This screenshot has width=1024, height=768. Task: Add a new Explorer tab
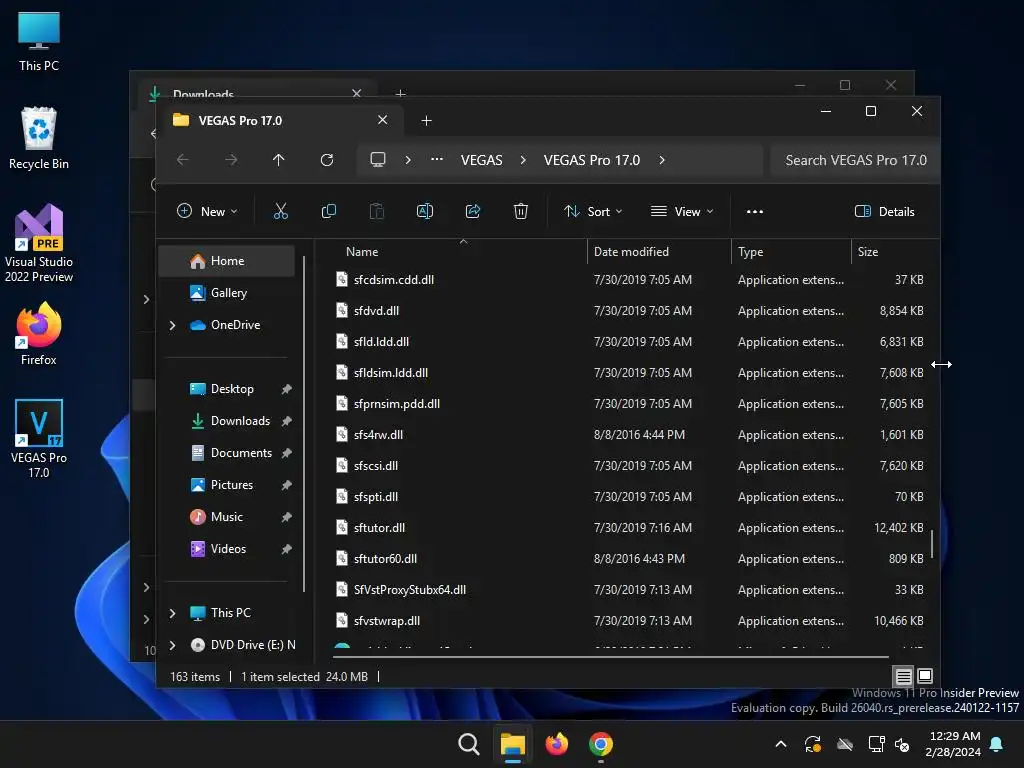click(x=426, y=121)
